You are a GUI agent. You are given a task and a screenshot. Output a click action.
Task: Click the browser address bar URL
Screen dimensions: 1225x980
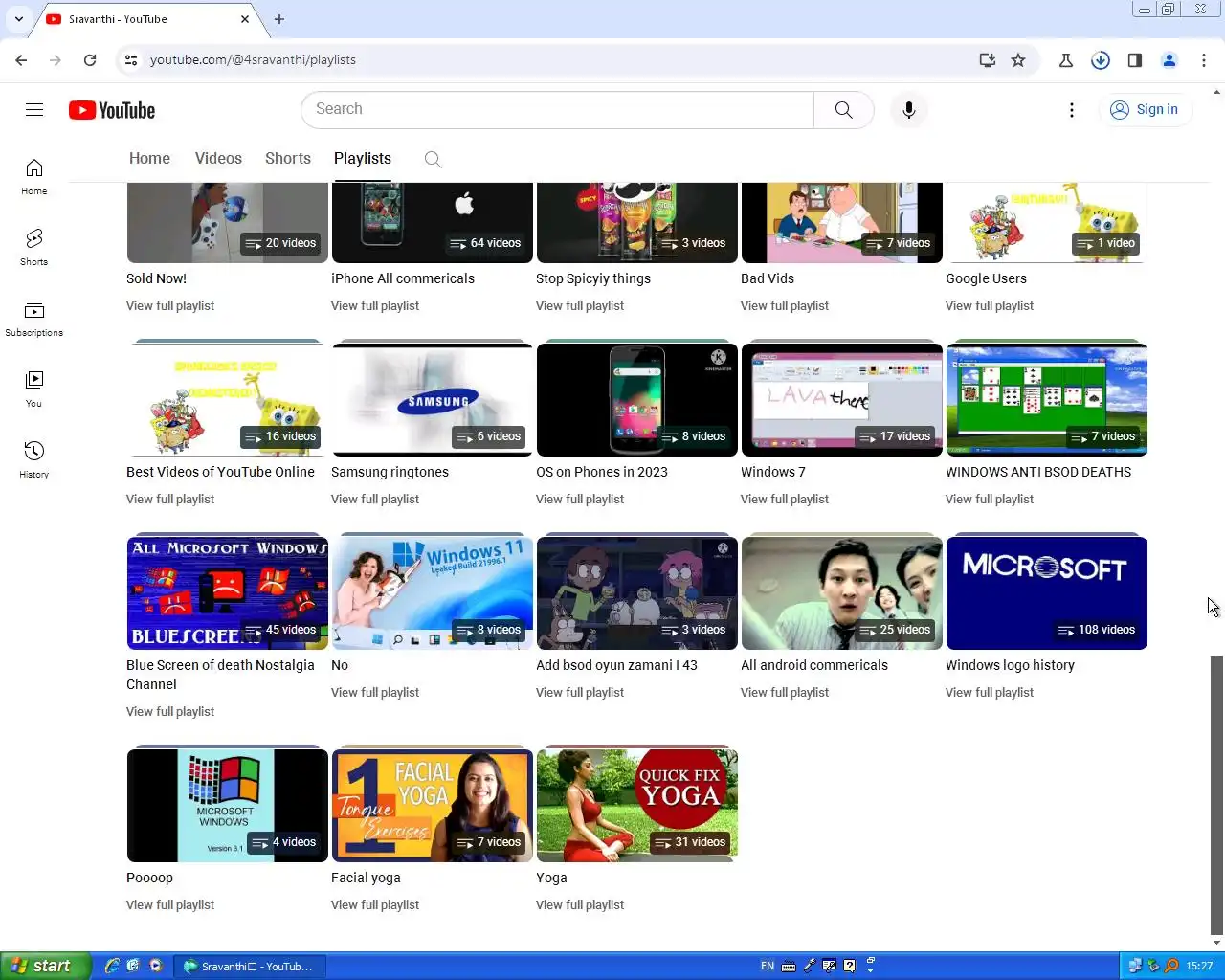pos(253,59)
